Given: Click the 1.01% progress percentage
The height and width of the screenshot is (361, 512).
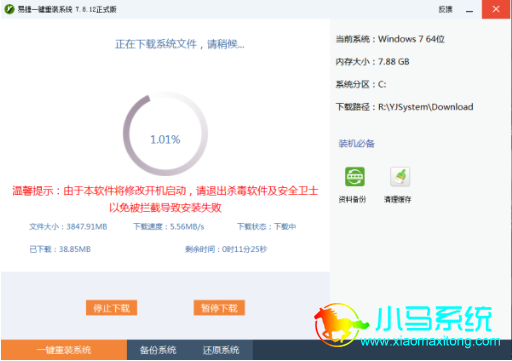Looking at the screenshot, I should (x=165, y=139).
